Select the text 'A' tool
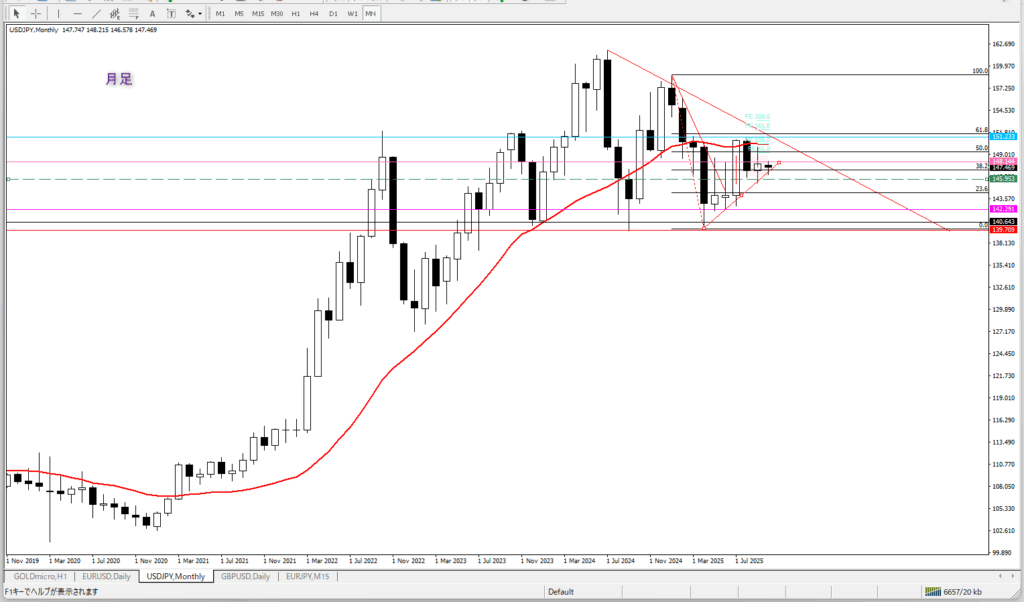This screenshot has width=1024, height=602. pos(153,13)
